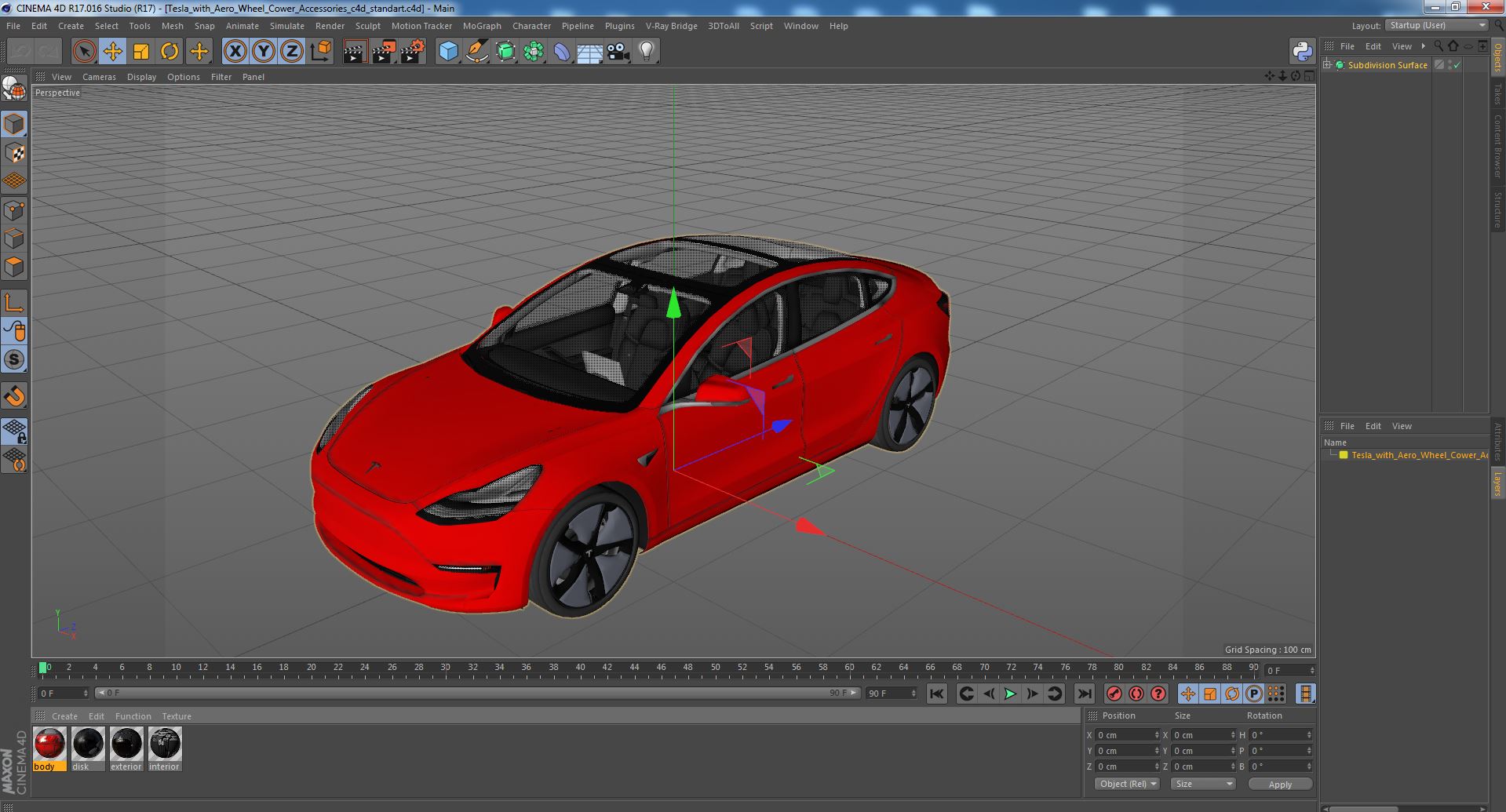Toggle Z axis lock
The height and width of the screenshot is (812, 1506).
(291, 52)
